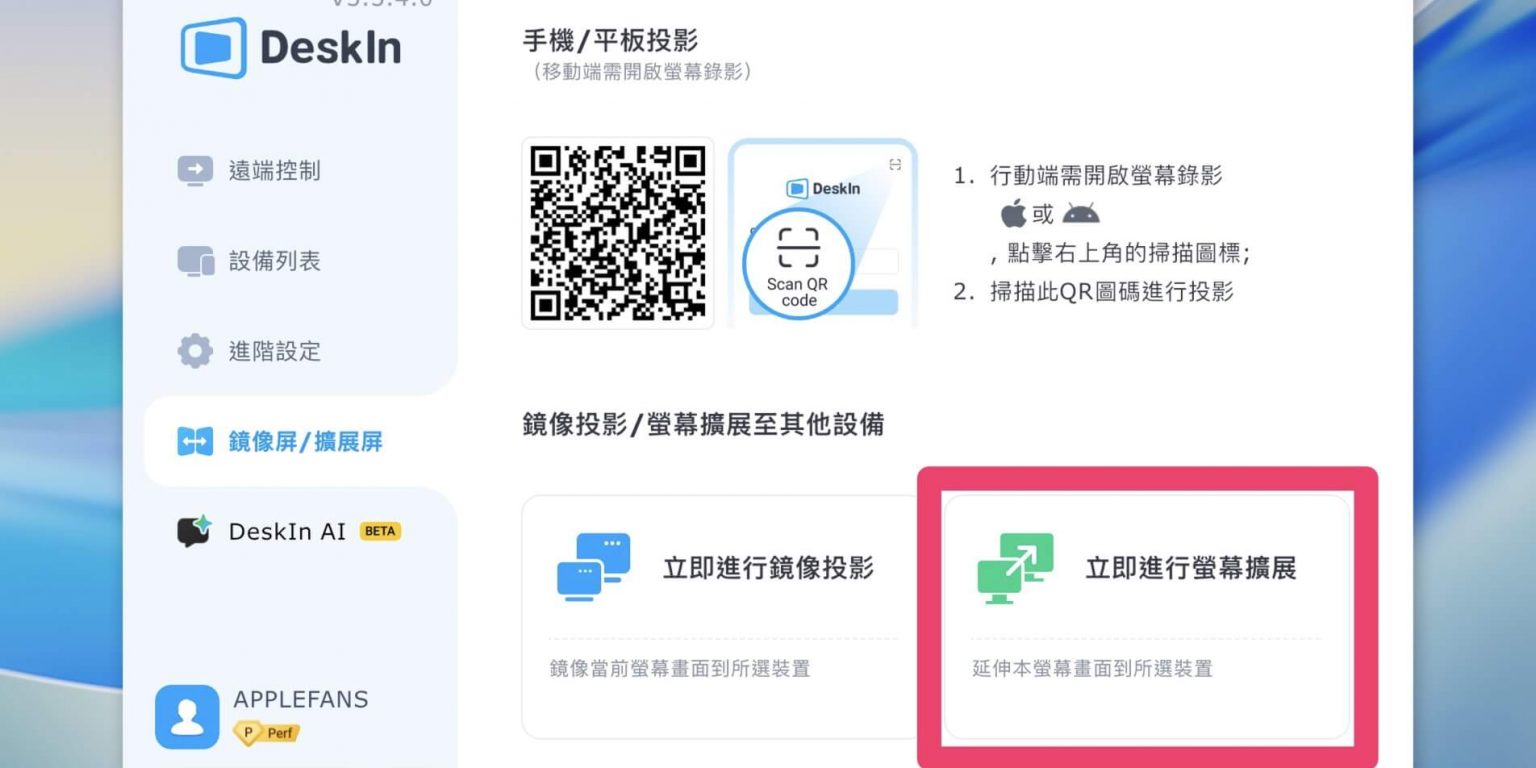Click the Android robot icon
The height and width of the screenshot is (768, 1536).
coord(1081,213)
